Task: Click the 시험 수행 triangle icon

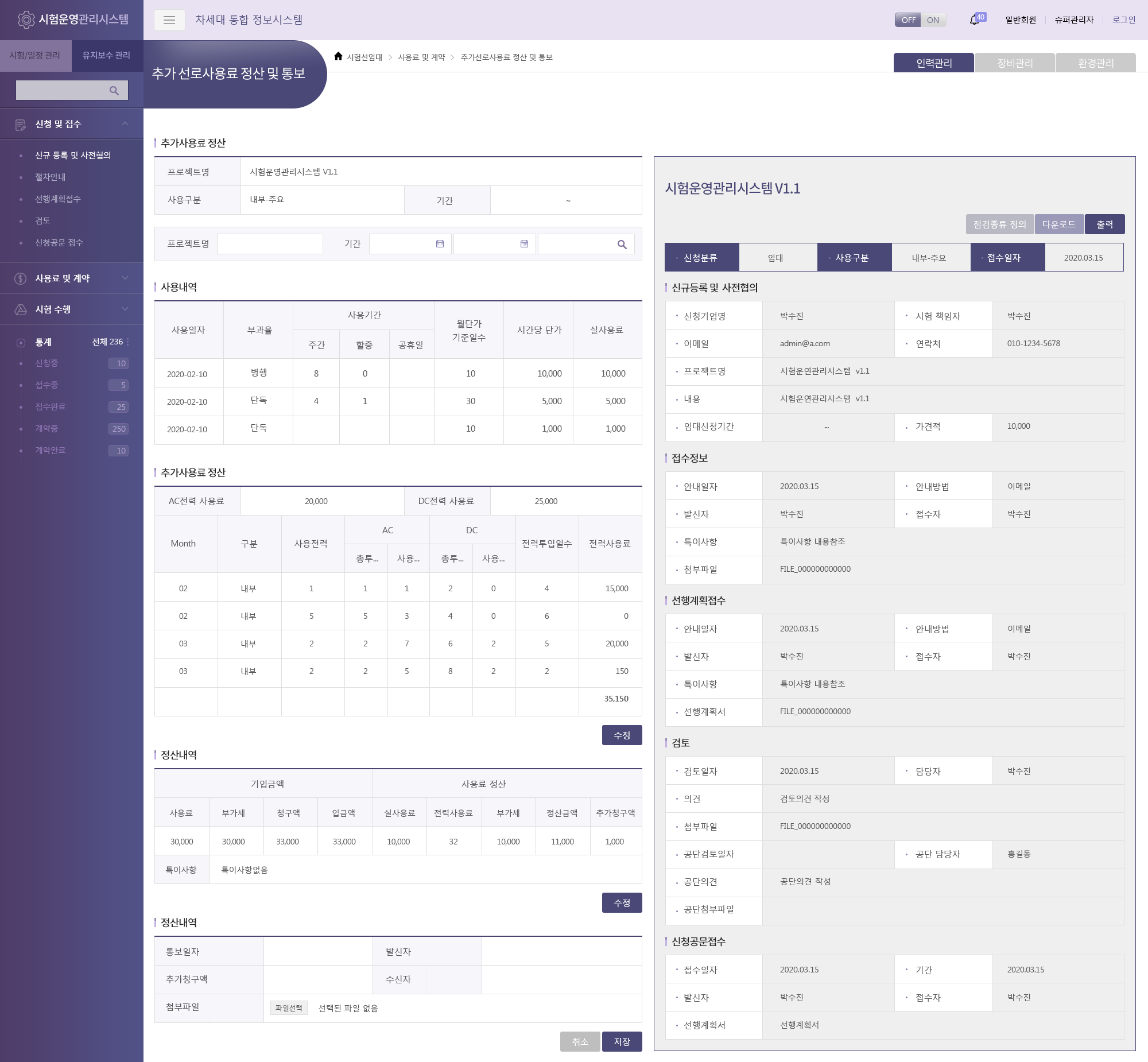Action: 21,310
